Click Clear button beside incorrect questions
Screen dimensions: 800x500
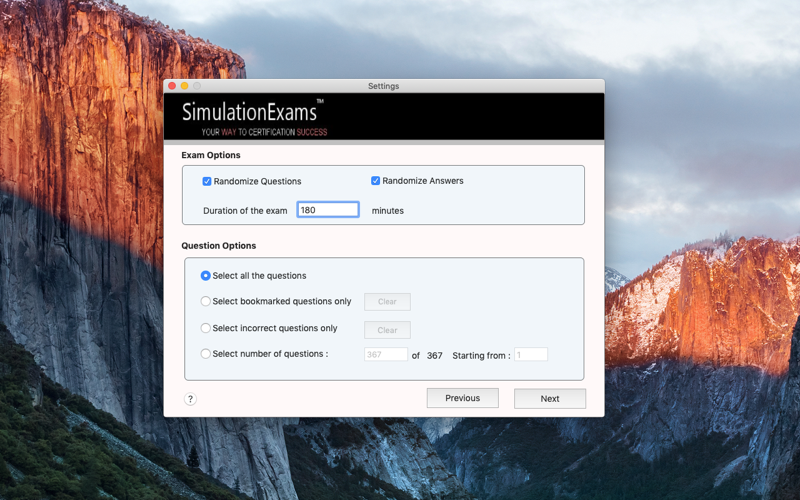[x=387, y=330]
